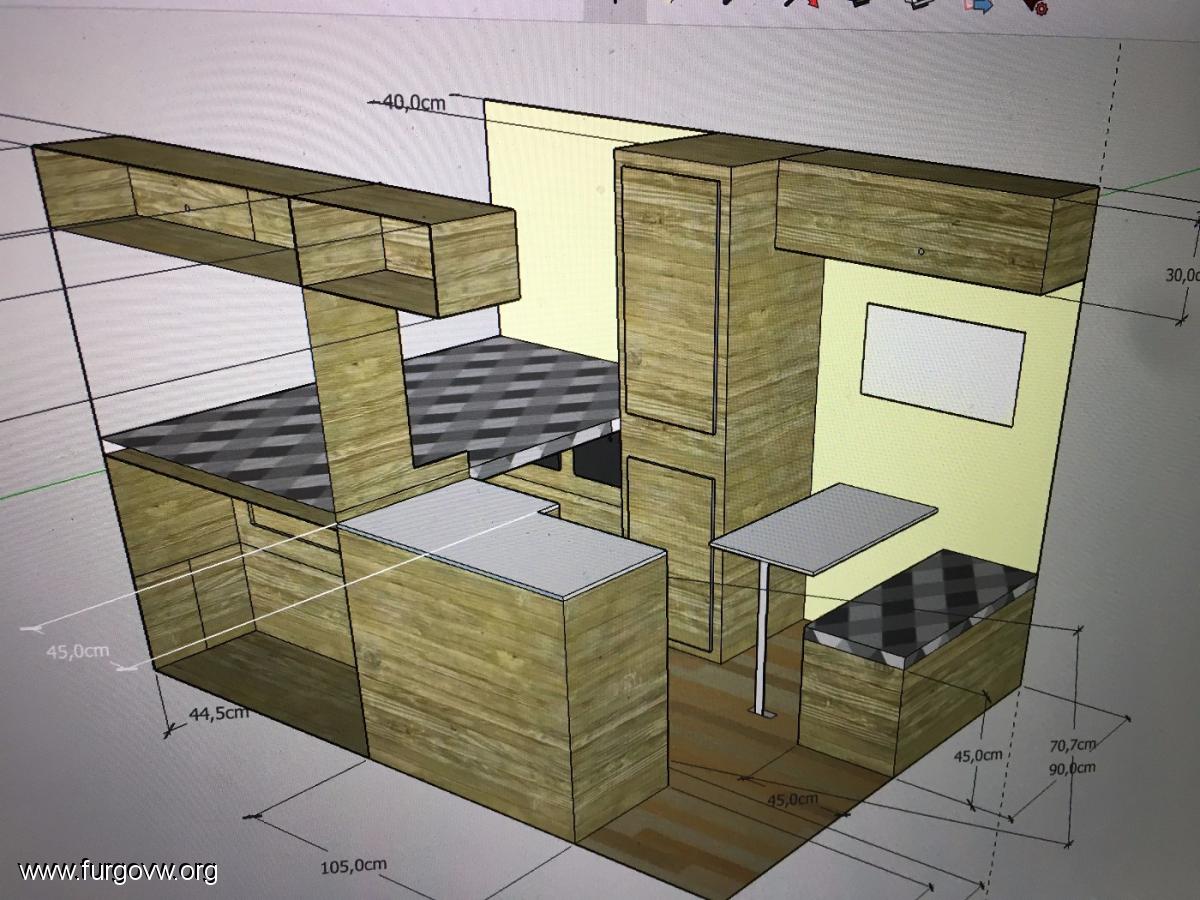Viewport: 1200px width, 900px height.
Task: Click the tall cabinet's upper door panel
Action: coord(668,300)
